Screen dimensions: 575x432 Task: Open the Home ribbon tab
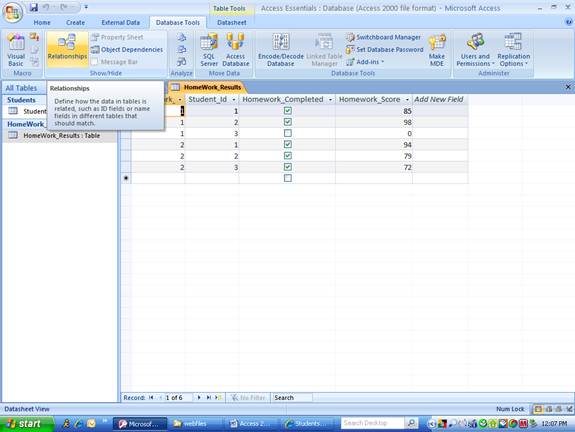click(x=42, y=22)
